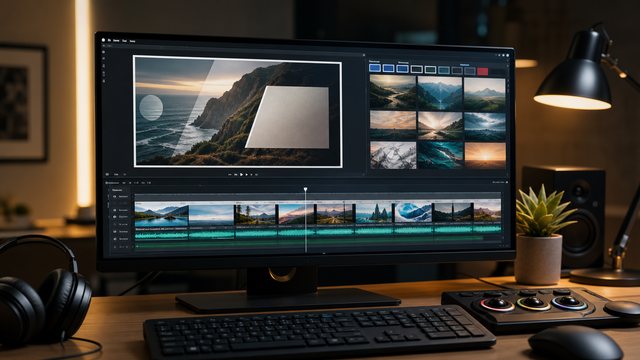Screen dimensions: 640x360
Task: Select the pale sky over water timeline clip
Action: (211, 215)
